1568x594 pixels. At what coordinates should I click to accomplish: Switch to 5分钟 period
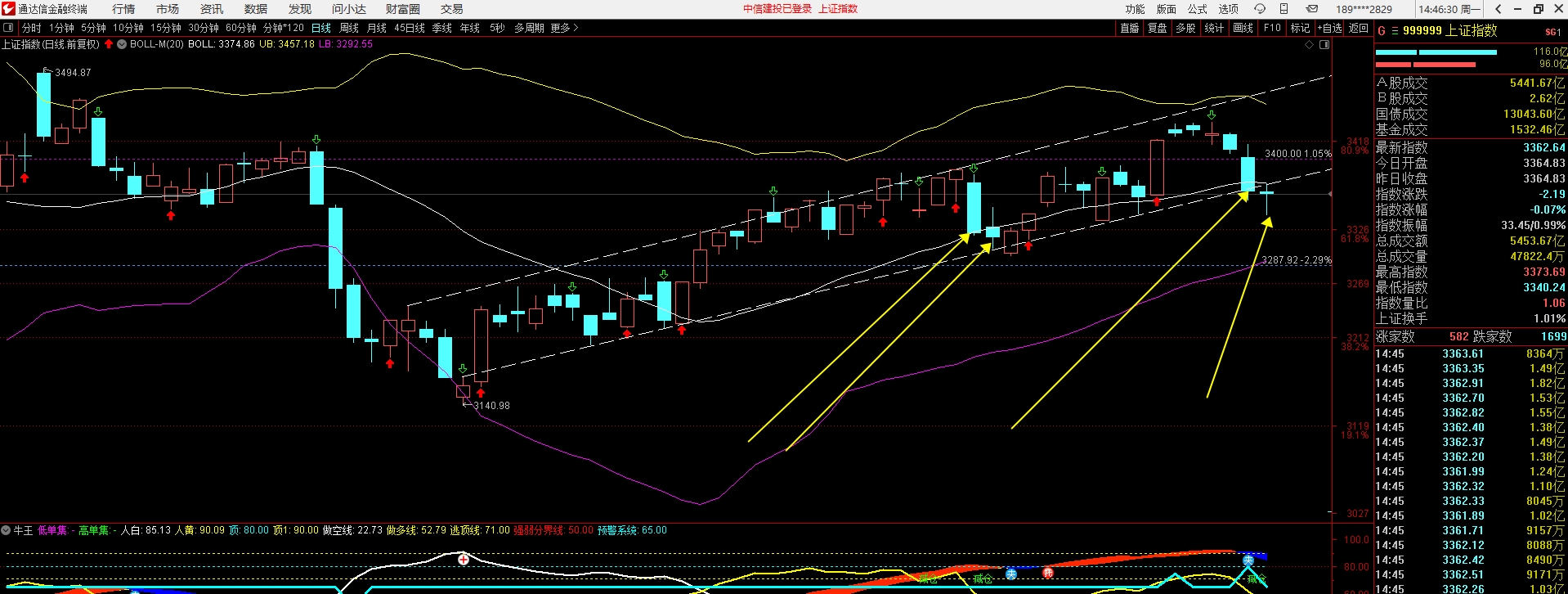click(93, 28)
